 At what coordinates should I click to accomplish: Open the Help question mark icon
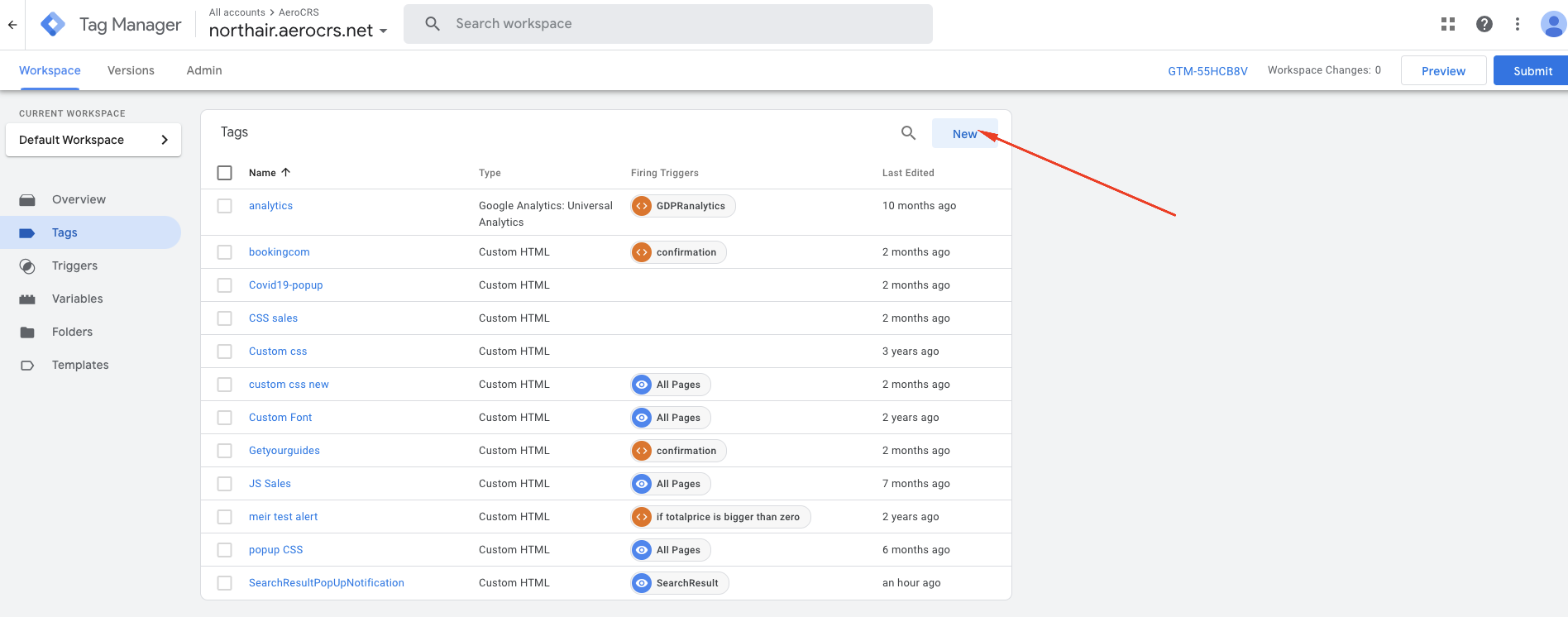(1484, 24)
